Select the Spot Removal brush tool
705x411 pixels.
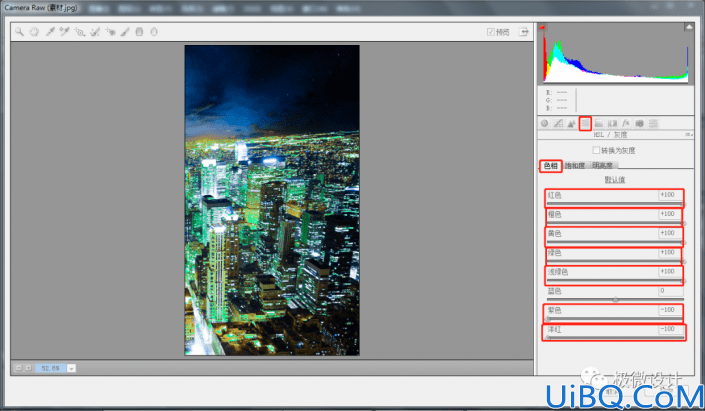point(95,31)
